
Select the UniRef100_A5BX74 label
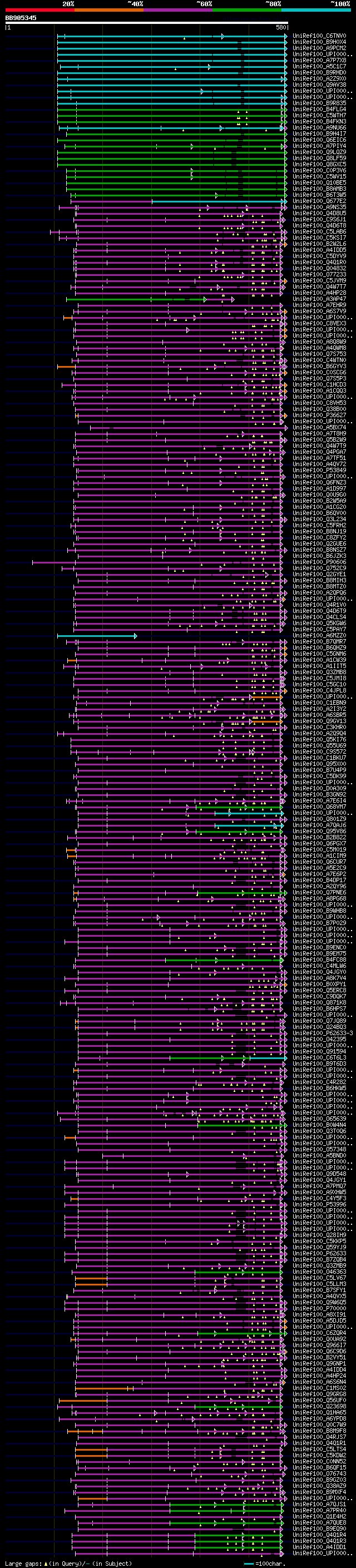319,427
